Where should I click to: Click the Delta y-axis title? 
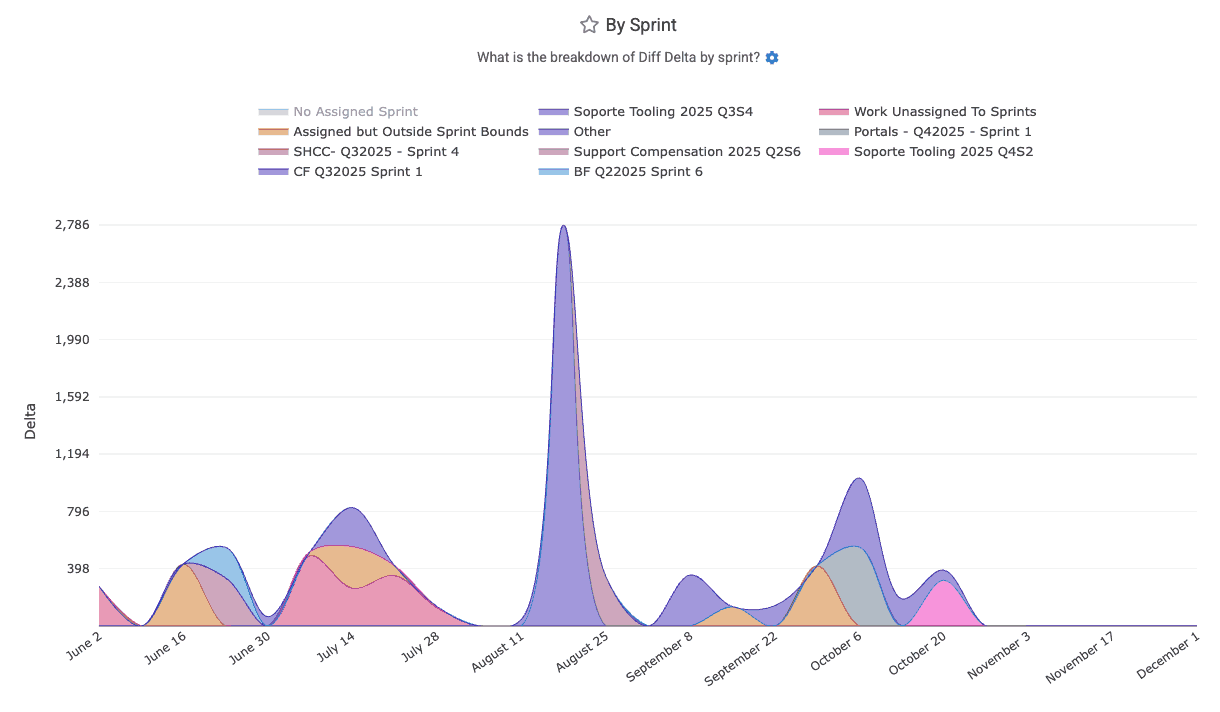coord(31,421)
